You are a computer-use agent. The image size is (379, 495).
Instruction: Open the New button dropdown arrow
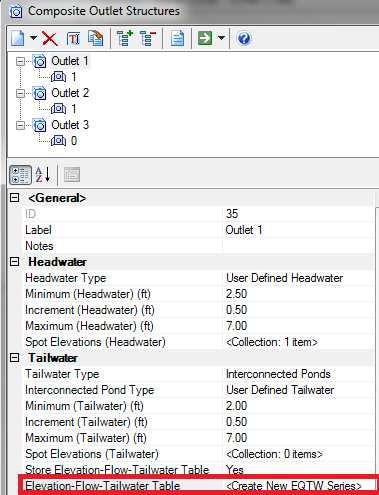(x=33, y=38)
